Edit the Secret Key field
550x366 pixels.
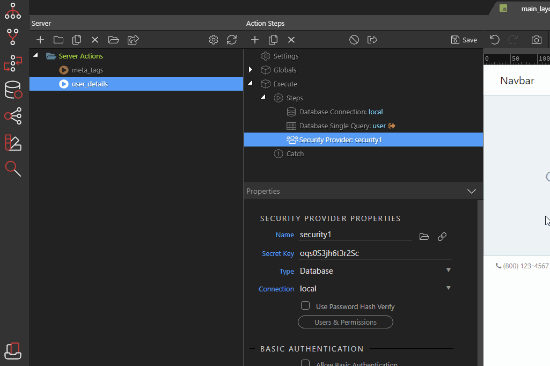(x=375, y=253)
